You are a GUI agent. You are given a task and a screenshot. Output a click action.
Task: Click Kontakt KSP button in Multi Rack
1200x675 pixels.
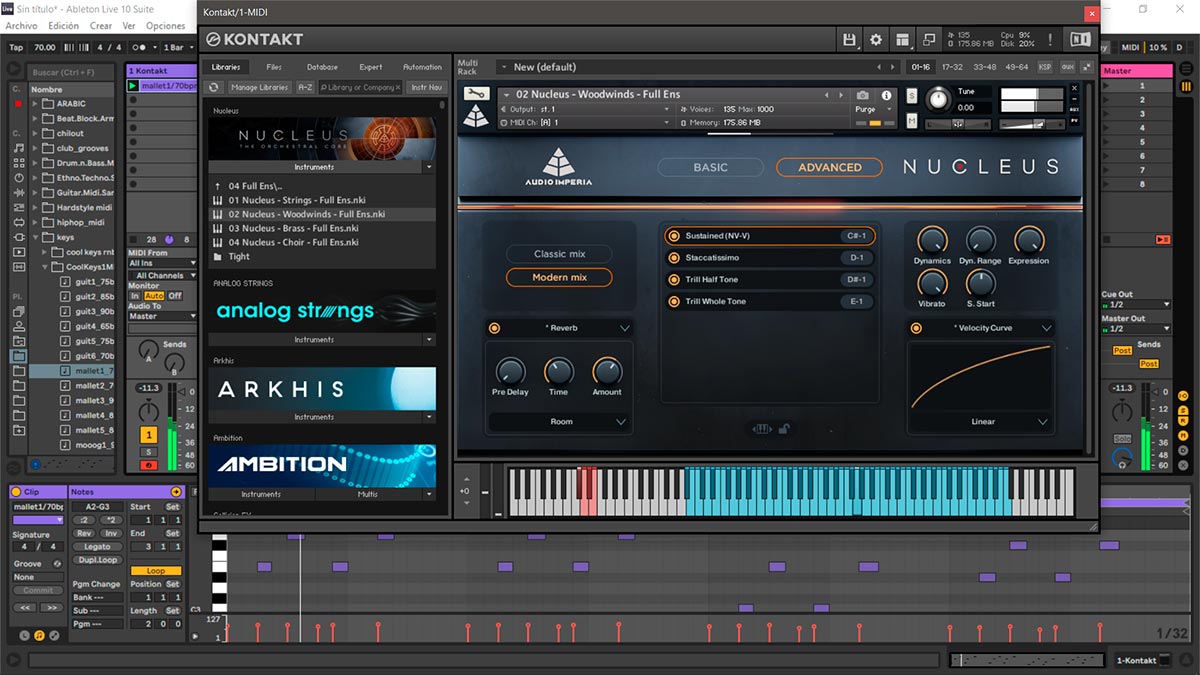coord(1045,67)
